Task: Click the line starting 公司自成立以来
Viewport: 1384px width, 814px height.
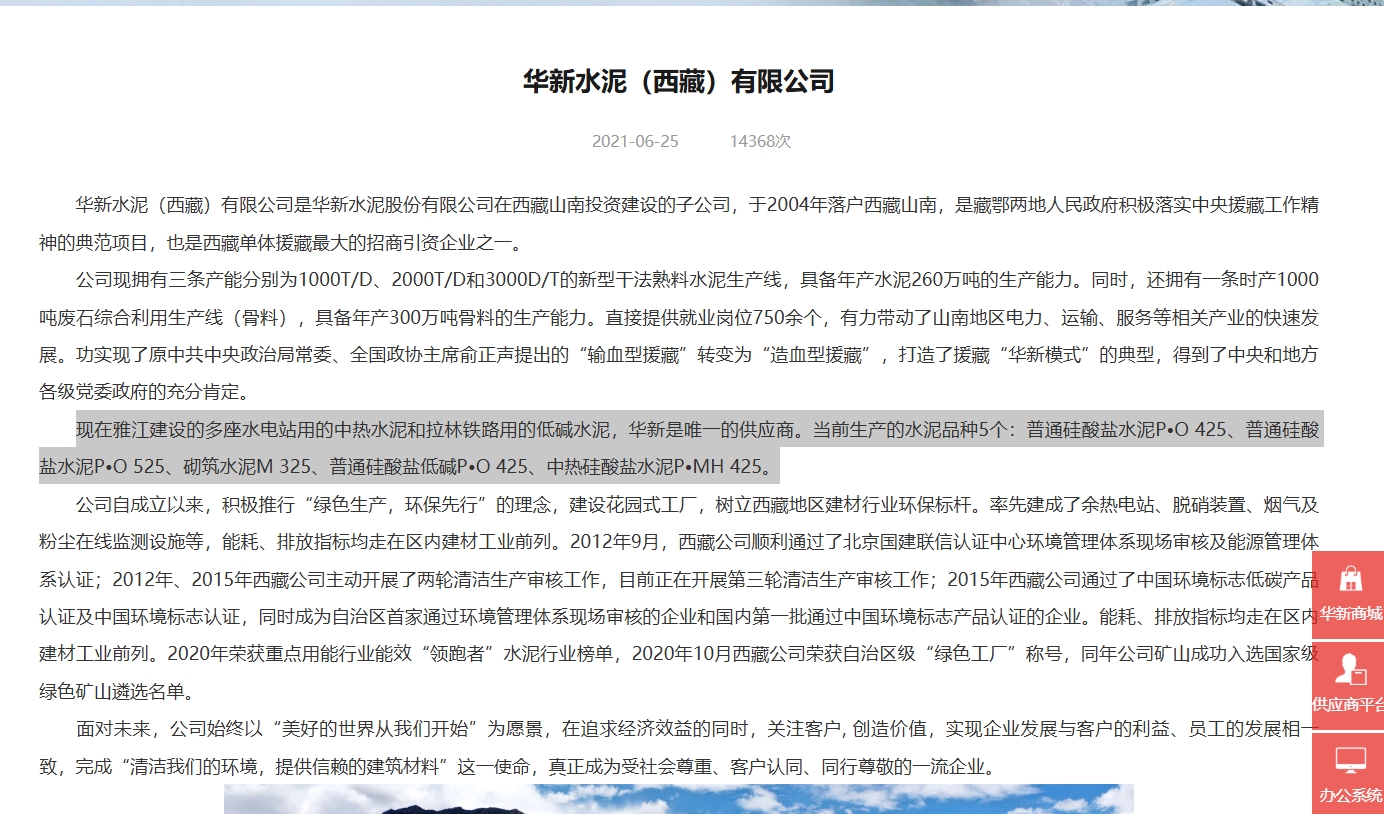Action: [697, 504]
